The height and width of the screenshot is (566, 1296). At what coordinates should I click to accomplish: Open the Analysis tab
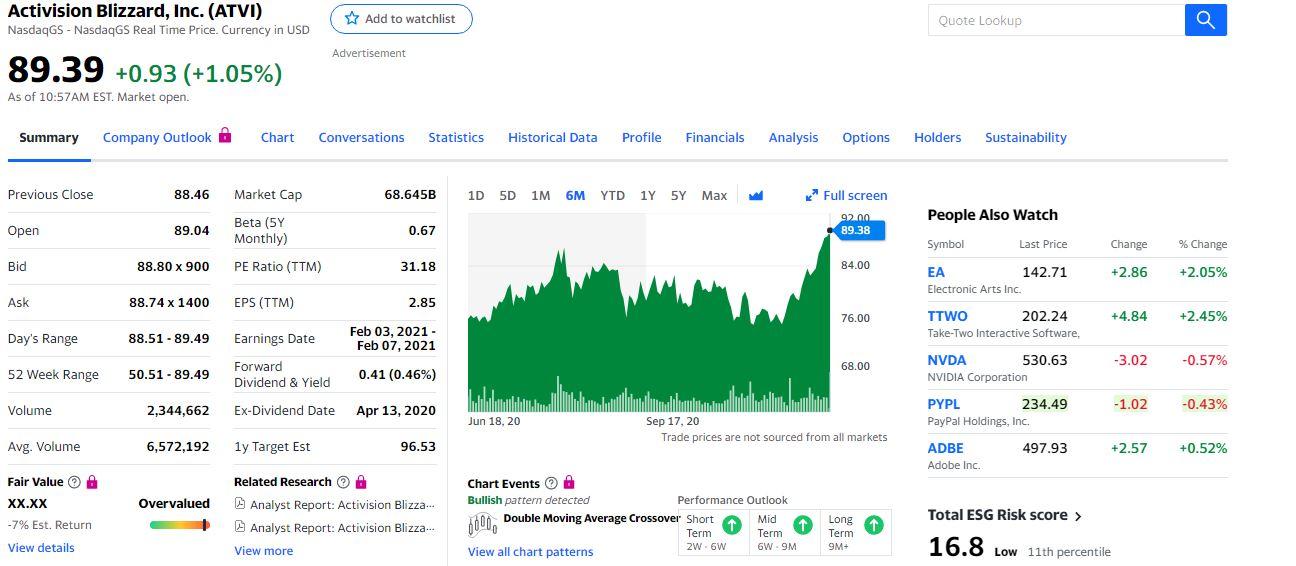[x=793, y=138]
